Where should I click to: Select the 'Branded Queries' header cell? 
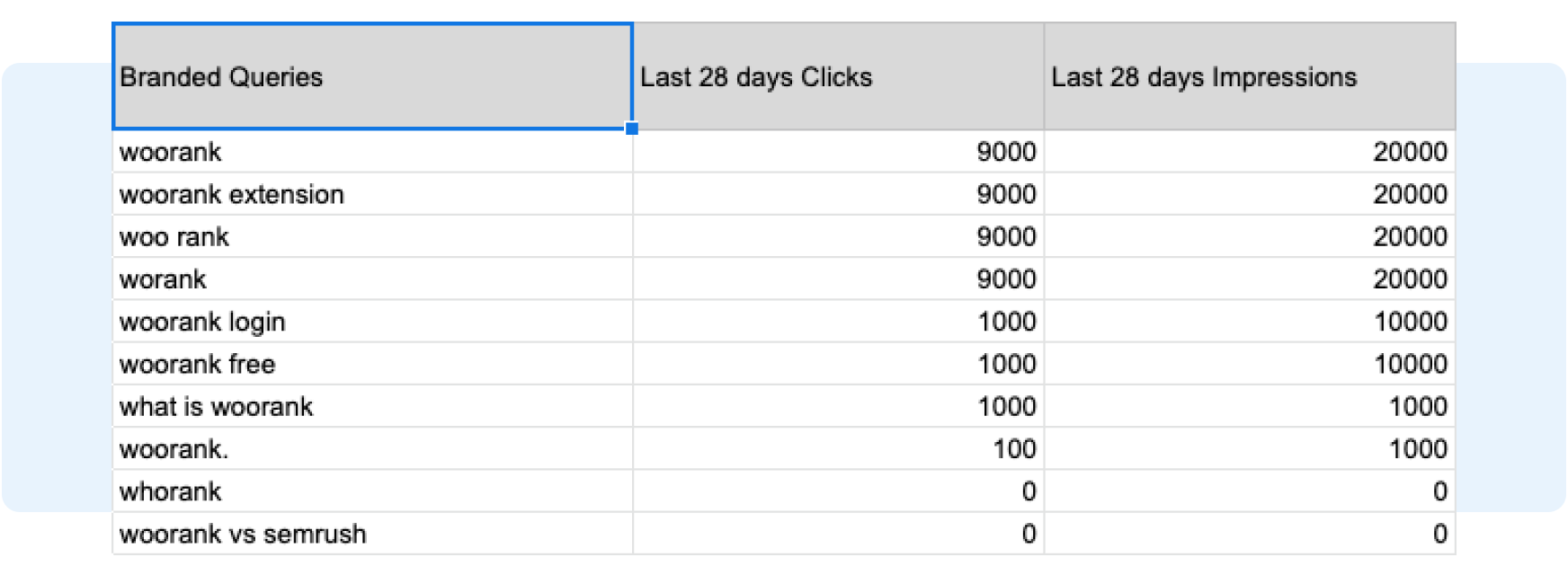pos(372,77)
